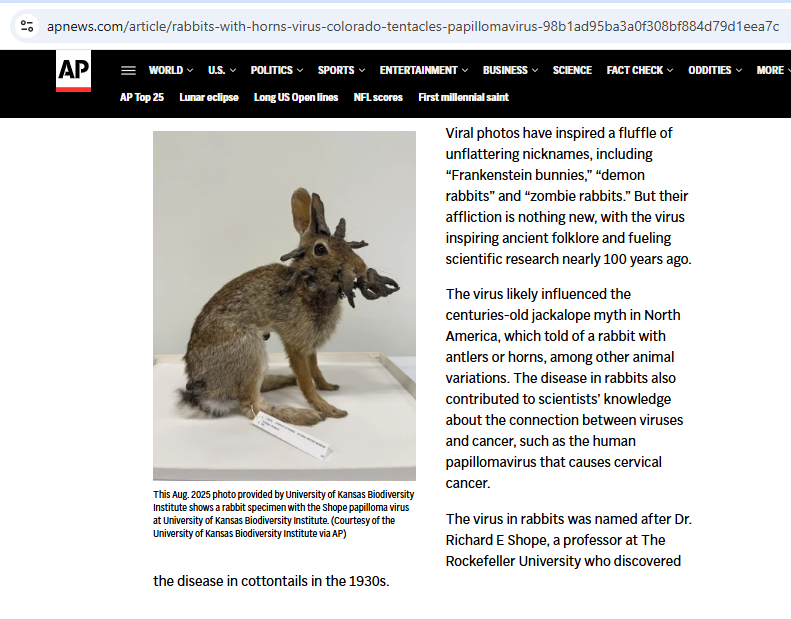Click the caption starting 'This Aug. 2025 photo'
The width and height of the screenshot is (791, 619).
(x=284, y=514)
